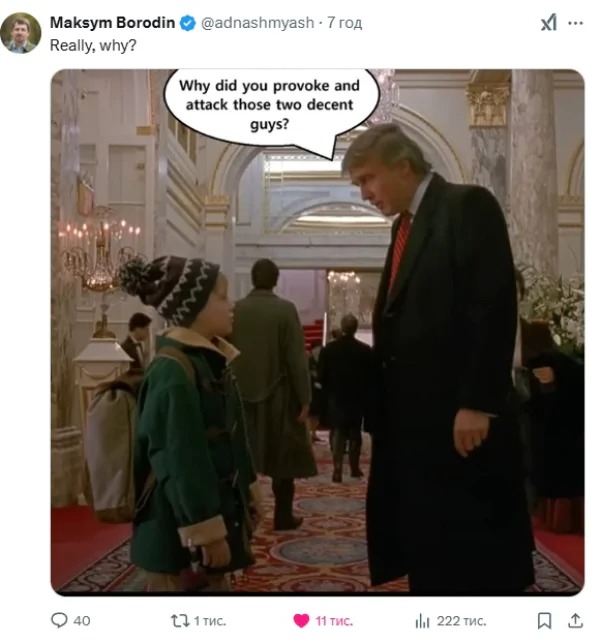Click the blue verified badge
This screenshot has width=600, height=643.
[x=188, y=23]
